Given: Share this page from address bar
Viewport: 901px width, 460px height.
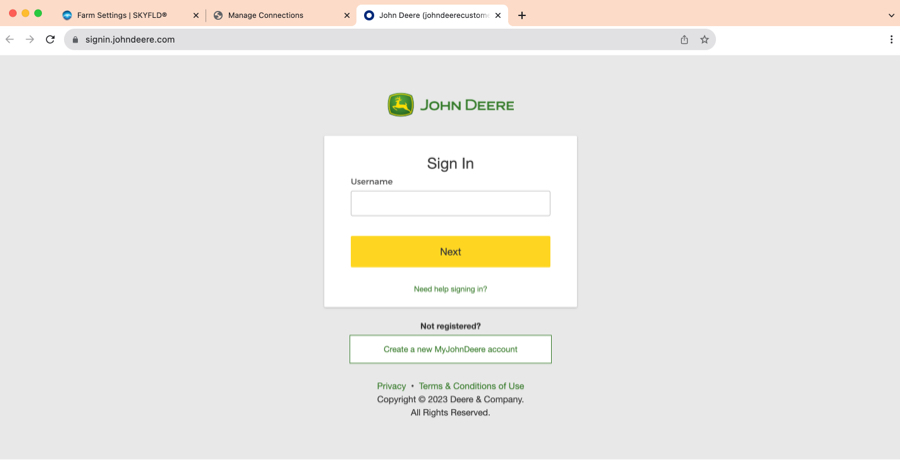Looking at the screenshot, I should pos(684,40).
